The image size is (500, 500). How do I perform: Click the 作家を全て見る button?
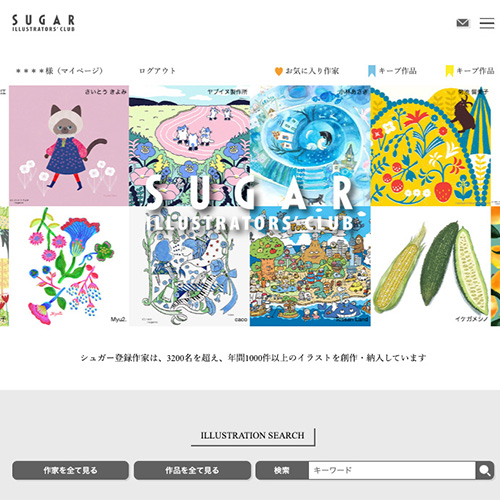pyautogui.click(x=70, y=470)
